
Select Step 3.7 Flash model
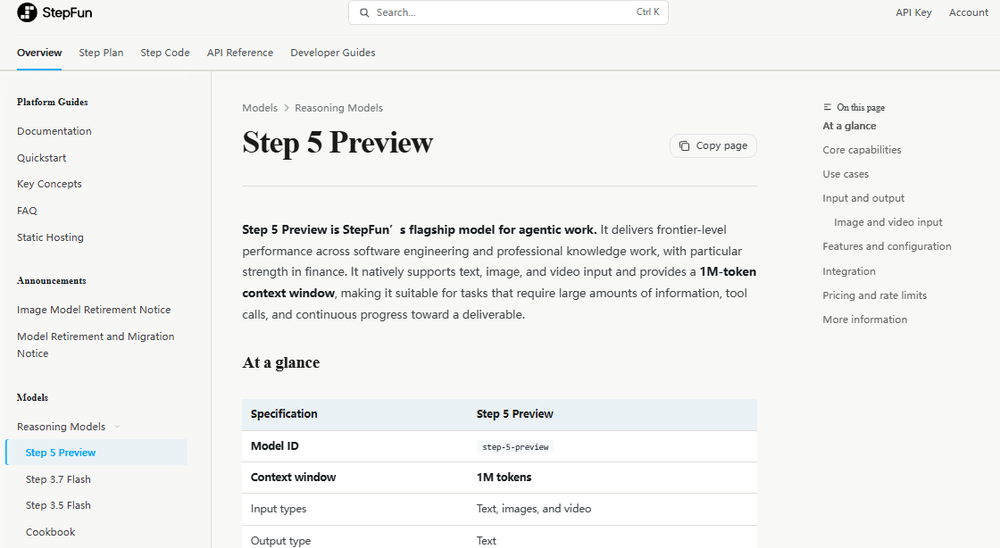coord(58,479)
